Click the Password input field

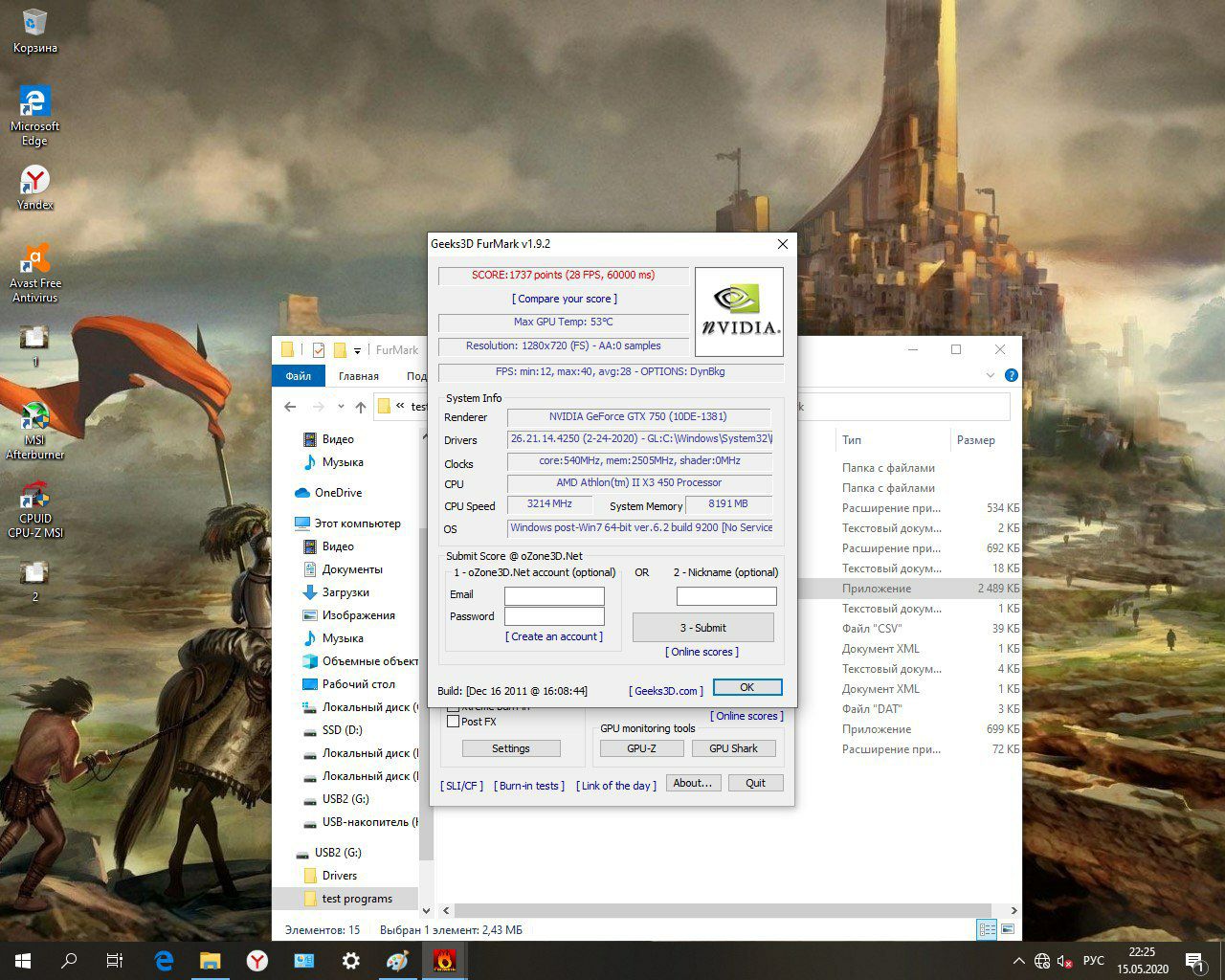[x=554, y=617]
